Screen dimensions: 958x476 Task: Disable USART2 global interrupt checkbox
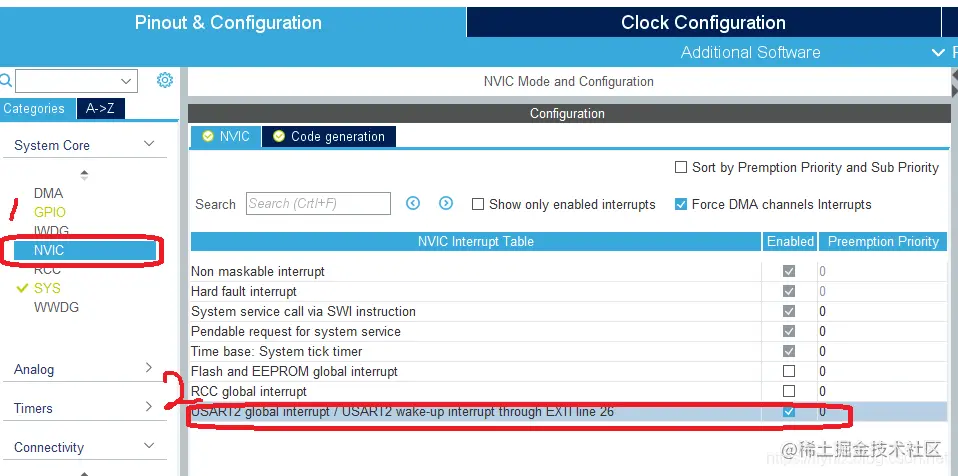pyautogui.click(x=789, y=411)
